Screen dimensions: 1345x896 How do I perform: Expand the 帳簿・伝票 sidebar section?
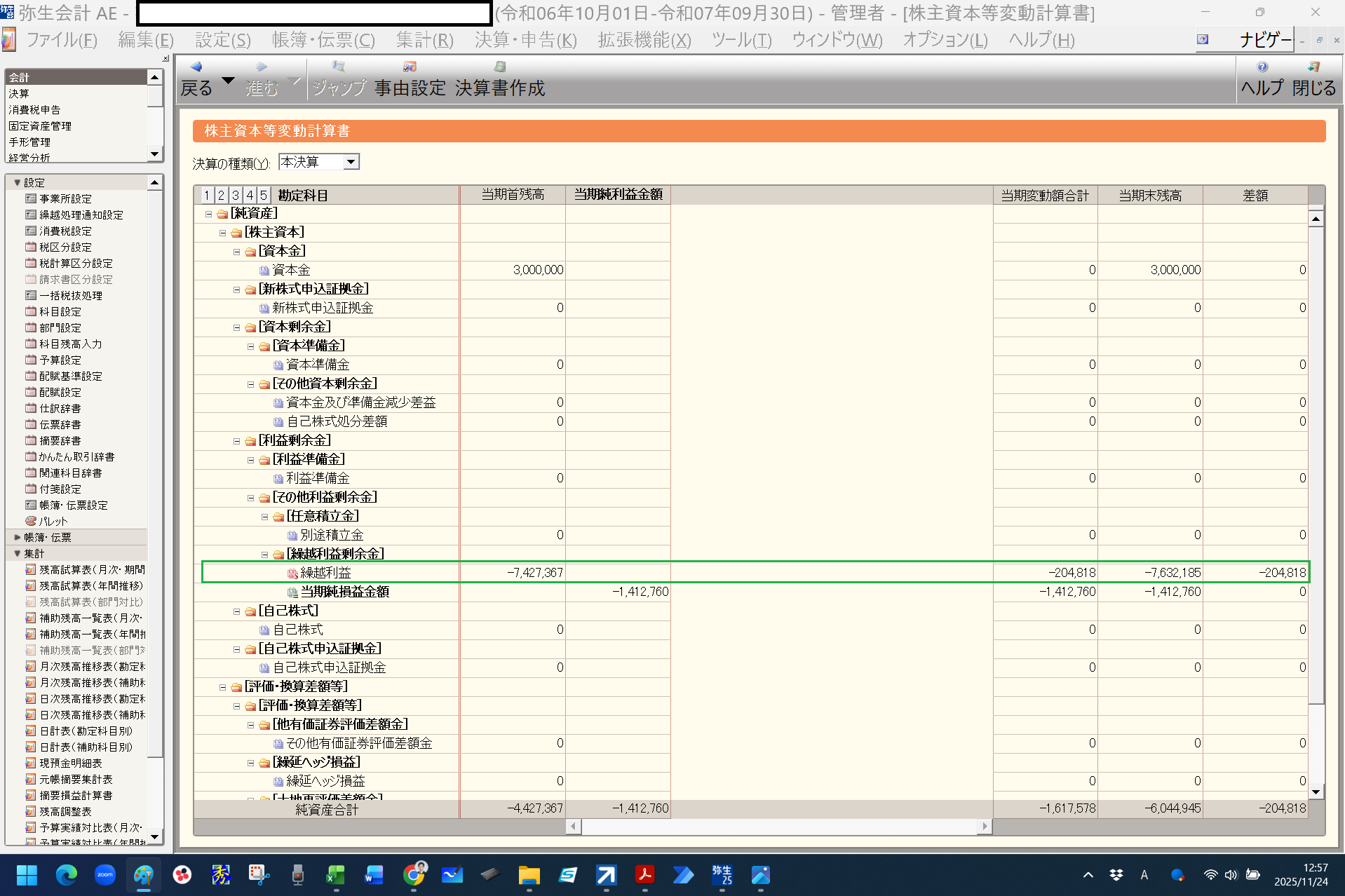point(18,538)
